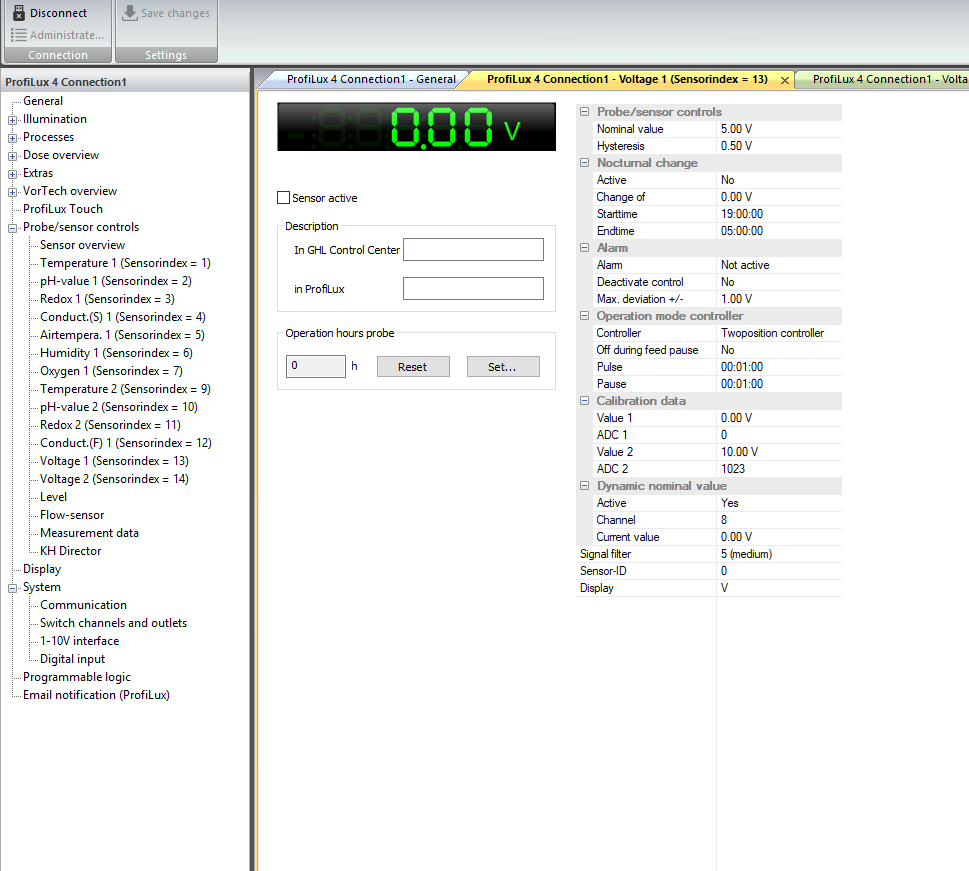Click the Reset operation hours button
This screenshot has width=969, height=871.
click(x=413, y=367)
